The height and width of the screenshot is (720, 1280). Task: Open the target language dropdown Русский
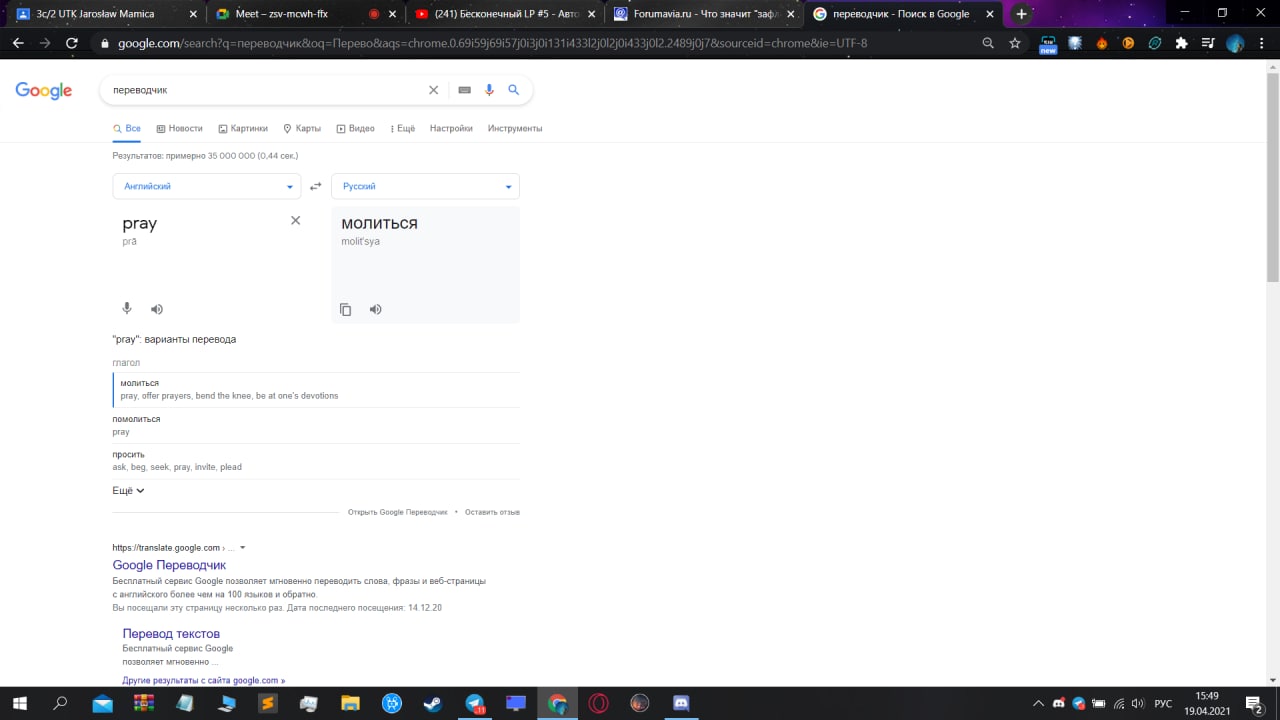pos(425,186)
